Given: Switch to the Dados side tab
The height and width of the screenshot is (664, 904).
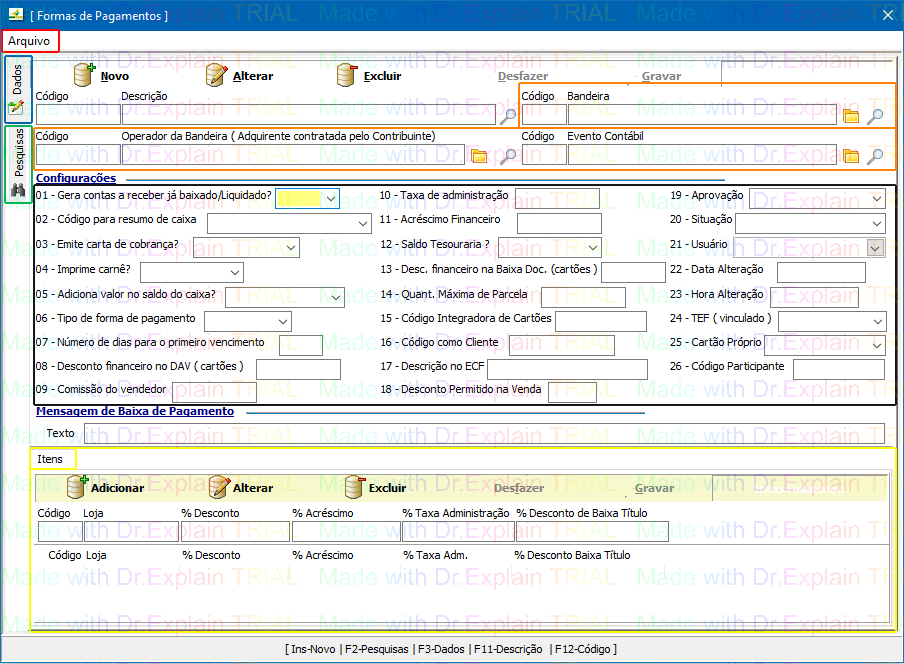Looking at the screenshot, I should (x=17, y=90).
